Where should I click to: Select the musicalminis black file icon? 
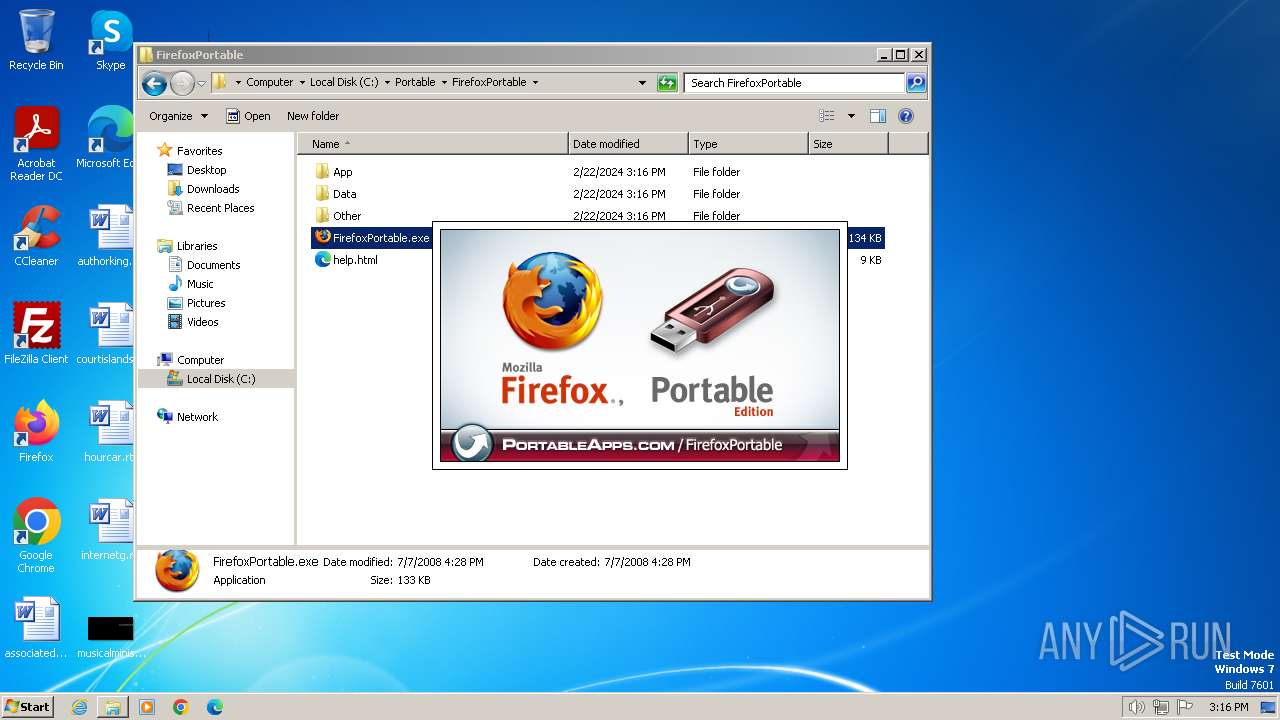point(110,636)
